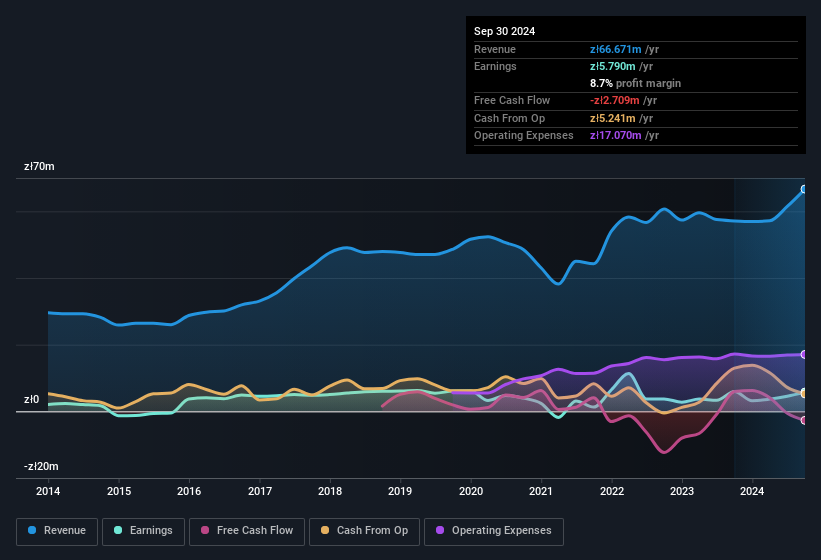Click the Free Cash Flow label in tooltip
The height and width of the screenshot is (560, 821).
tap(512, 100)
